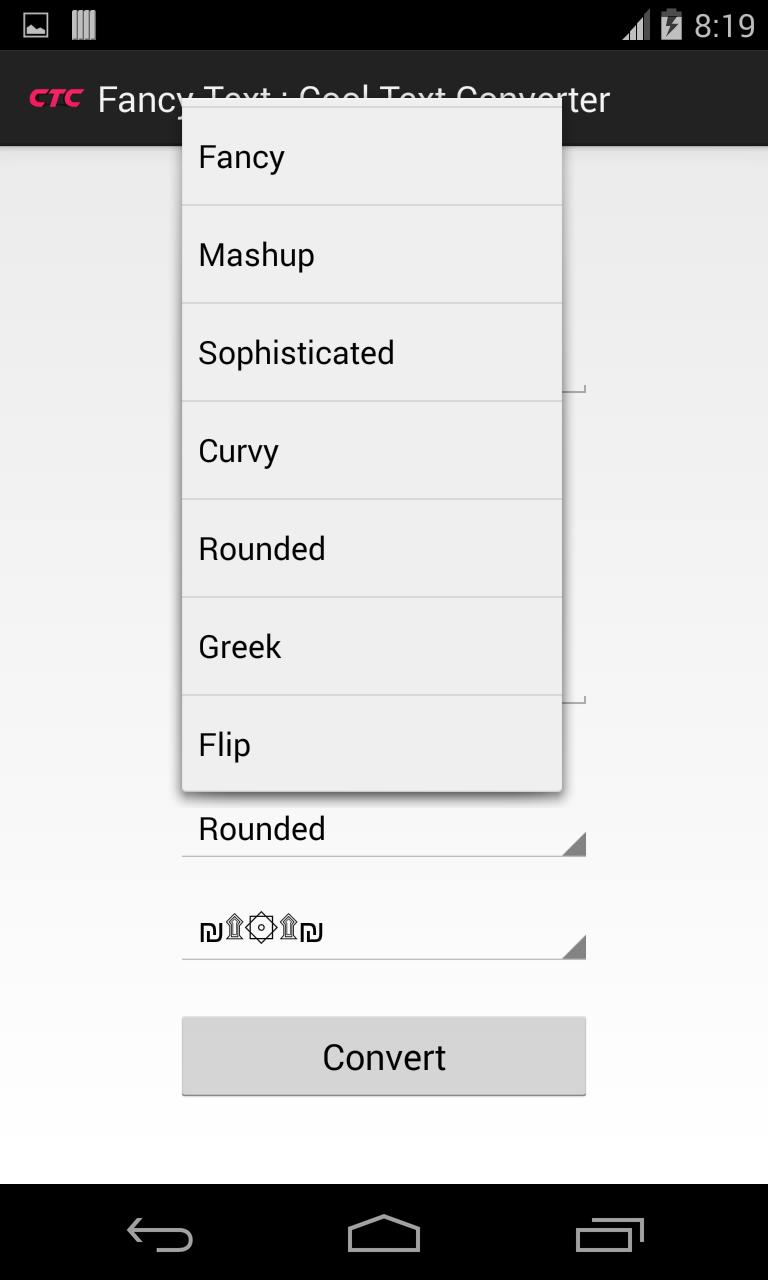Tap the Home navigation icon
768x1280 pixels.
point(383,1235)
